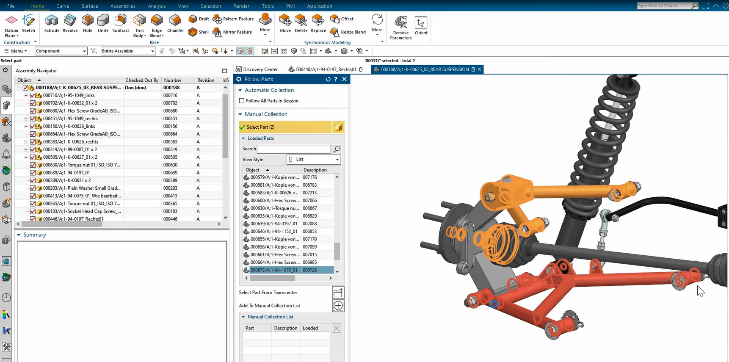Click the Assembly Navigator vertical scrollbar
The height and width of the screenshot is (362, 729).
point(225,126)
